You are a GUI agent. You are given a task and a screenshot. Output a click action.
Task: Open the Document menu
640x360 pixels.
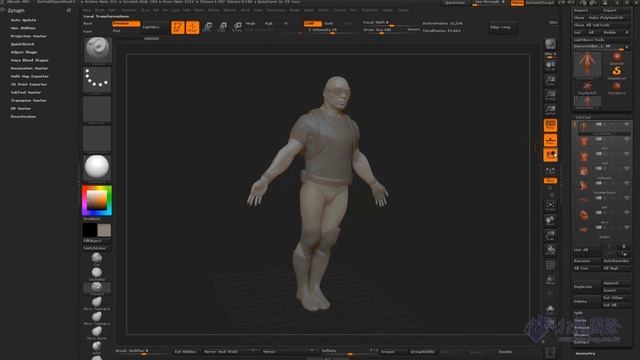point(128,10)
